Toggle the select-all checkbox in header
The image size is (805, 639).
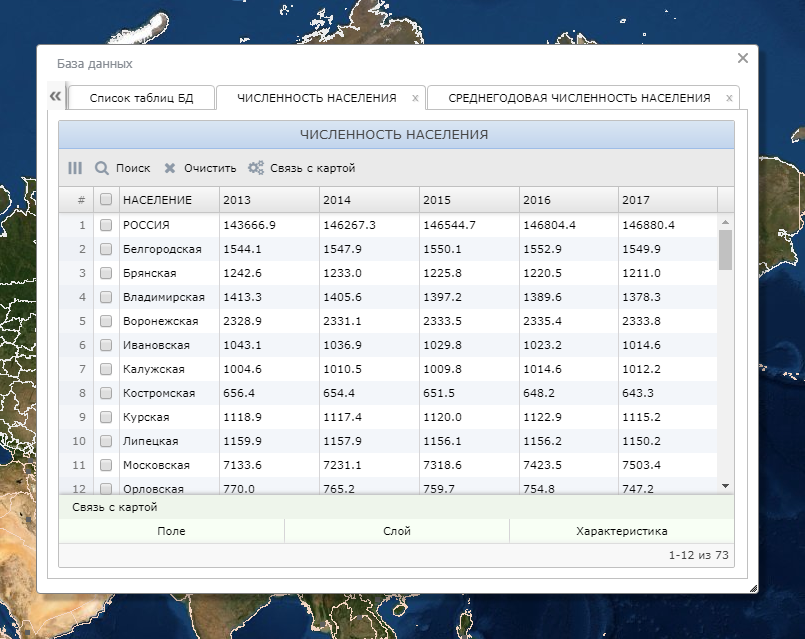[x=106, y=200]
